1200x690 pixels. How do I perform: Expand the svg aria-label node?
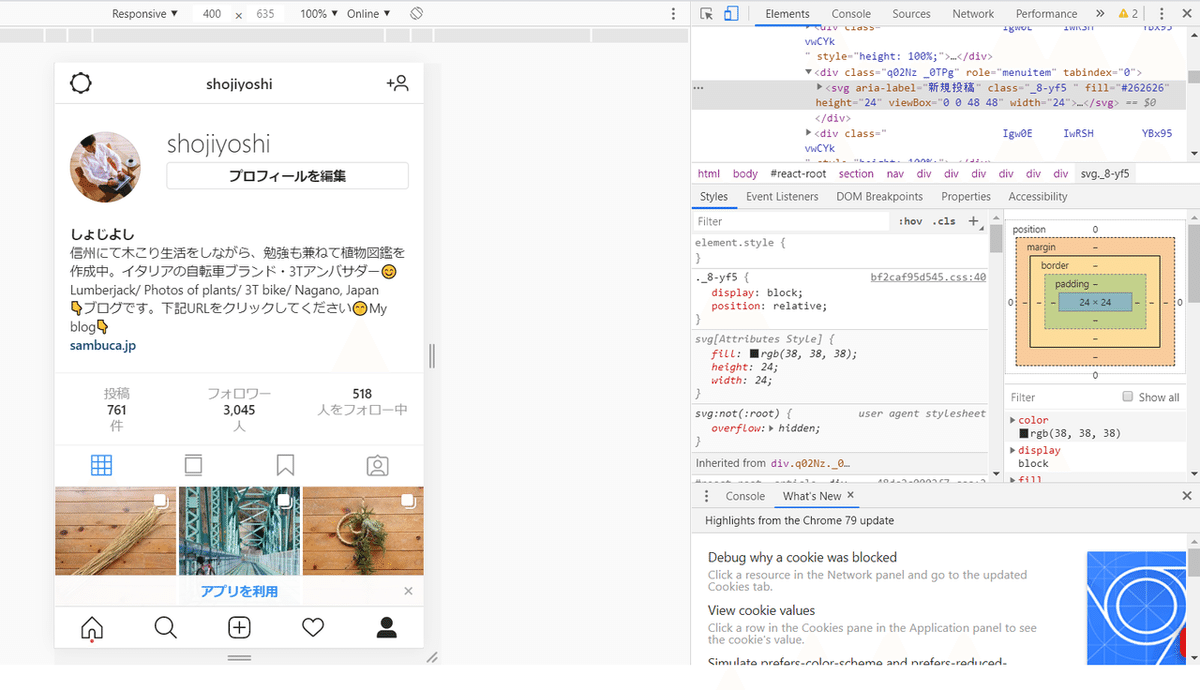[x=821, y=88]
